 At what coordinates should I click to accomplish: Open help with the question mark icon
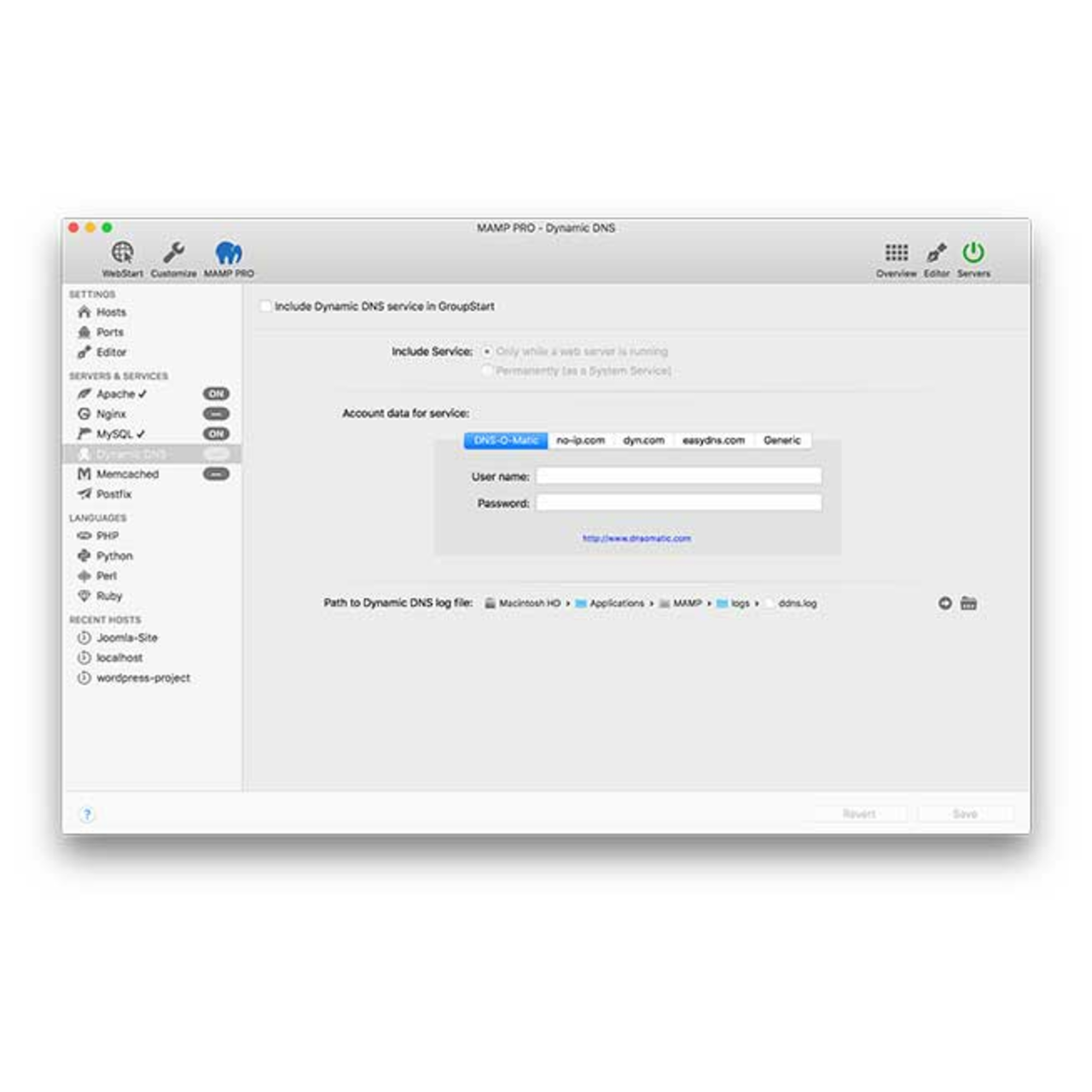[87, 814]
